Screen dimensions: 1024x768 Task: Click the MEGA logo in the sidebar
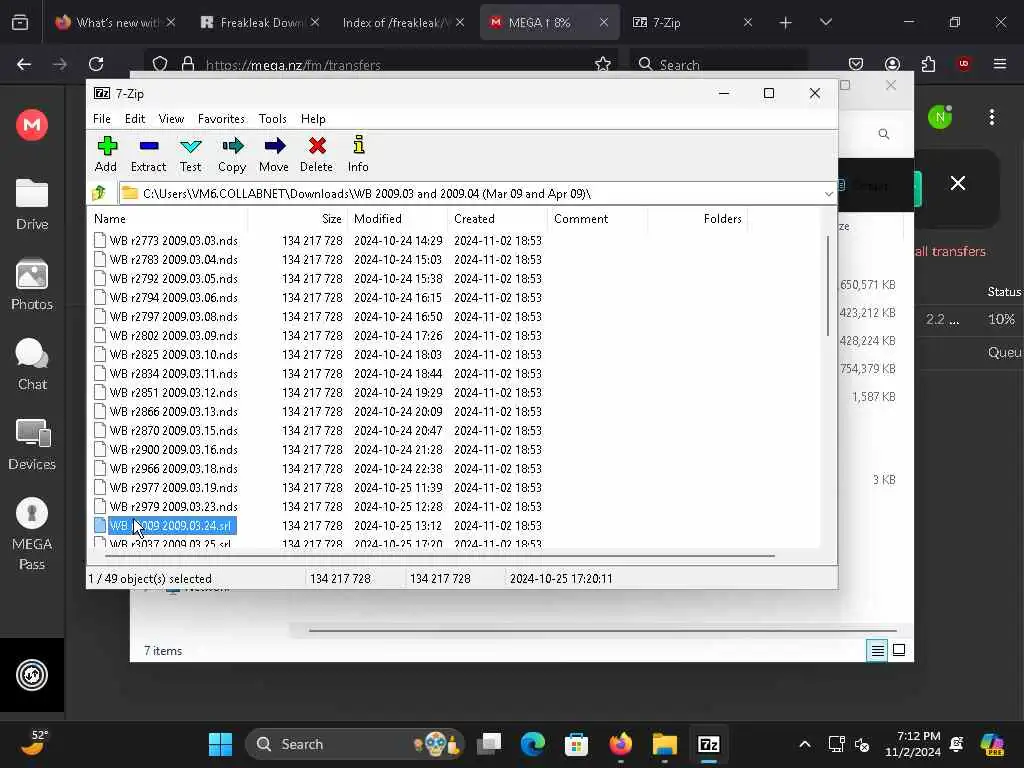click(32, 125)
